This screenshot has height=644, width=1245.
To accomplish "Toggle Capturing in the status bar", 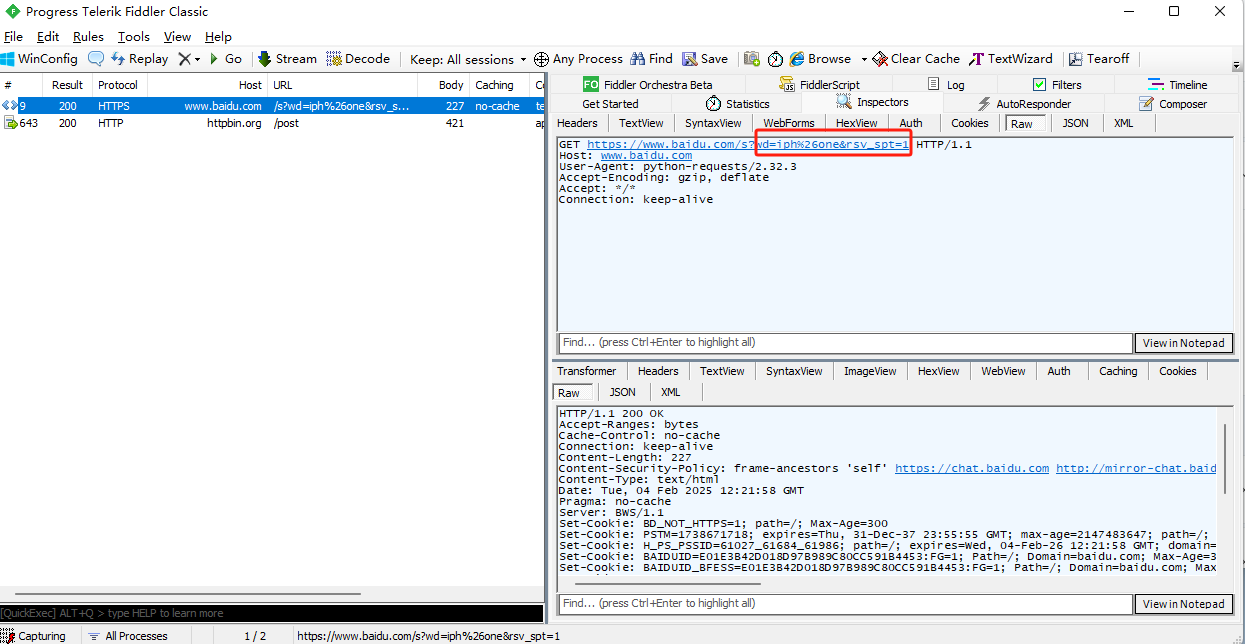I will tap(34, 636).
